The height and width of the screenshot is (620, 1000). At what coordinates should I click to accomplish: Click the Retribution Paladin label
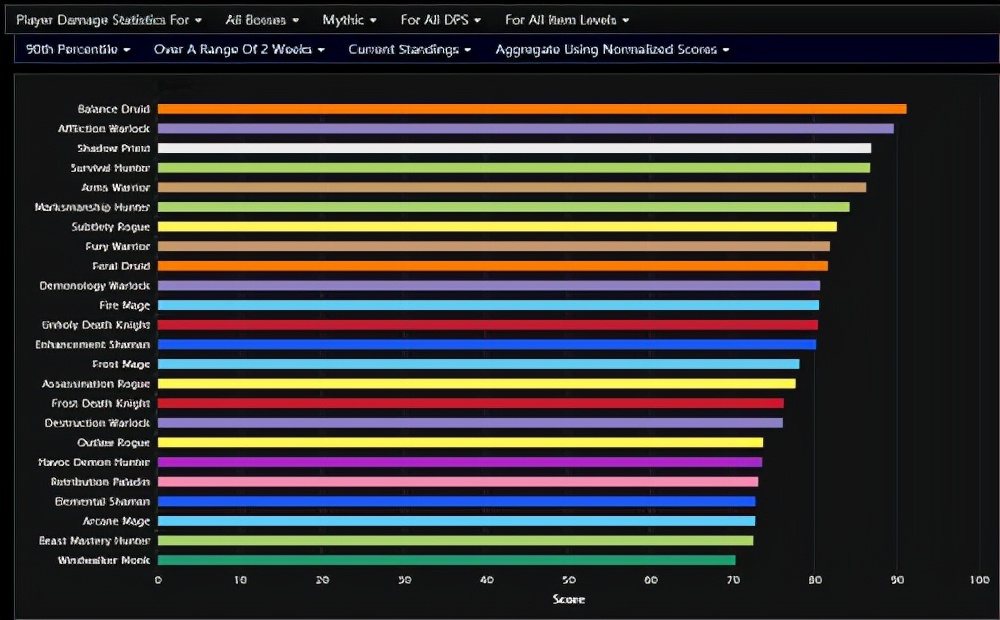tap(100, 482)
